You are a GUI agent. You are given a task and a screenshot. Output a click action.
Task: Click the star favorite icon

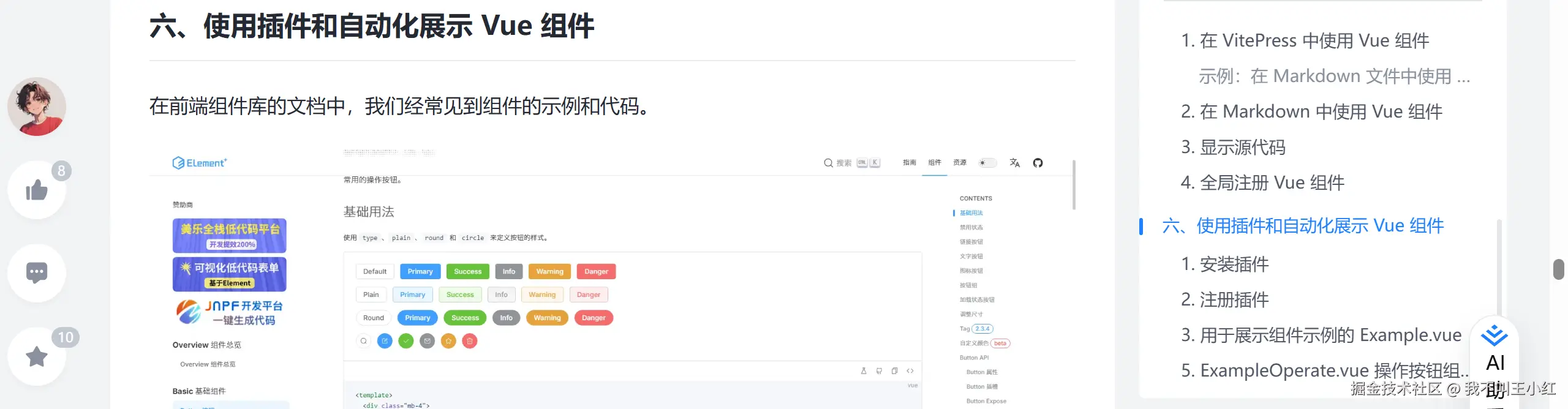37,356
